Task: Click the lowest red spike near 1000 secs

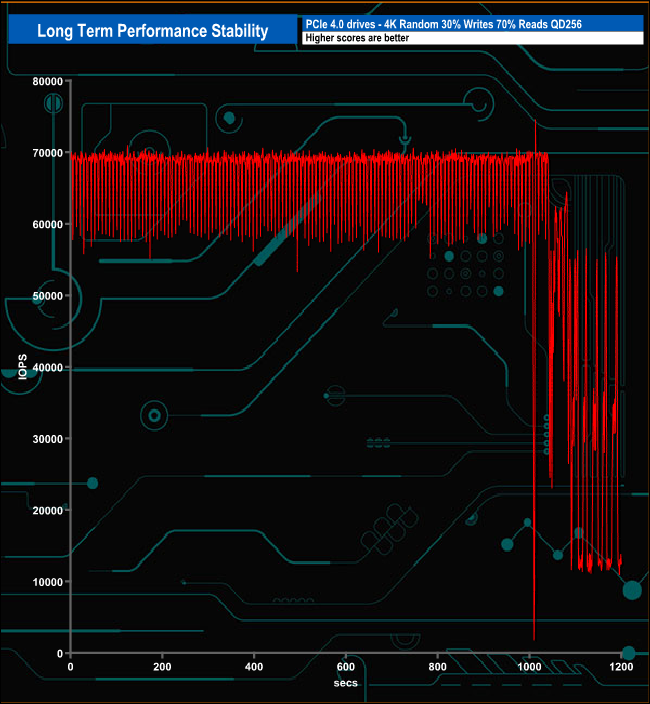Action: click(535, 636)
